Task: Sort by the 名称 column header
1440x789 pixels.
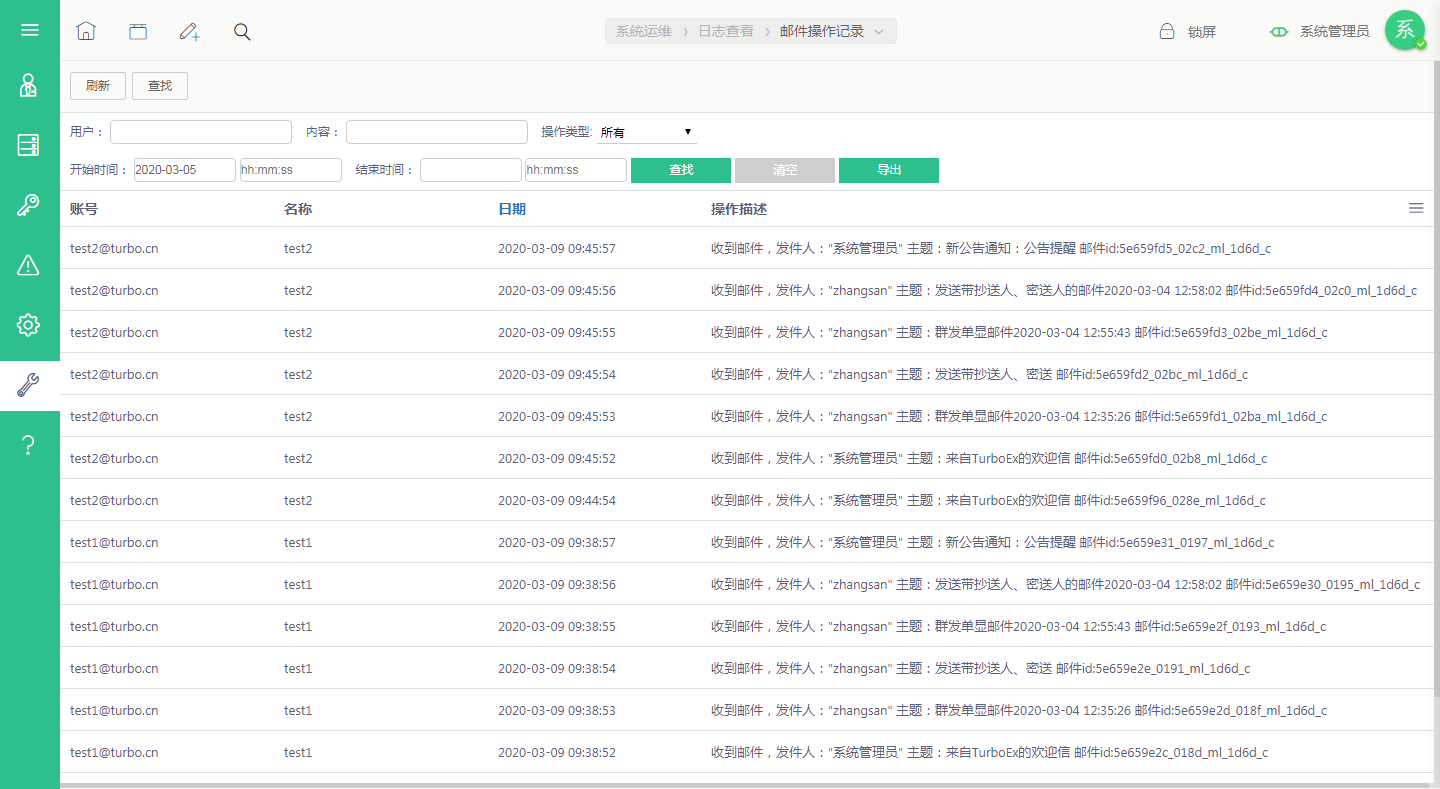Action: coord(298,209)
